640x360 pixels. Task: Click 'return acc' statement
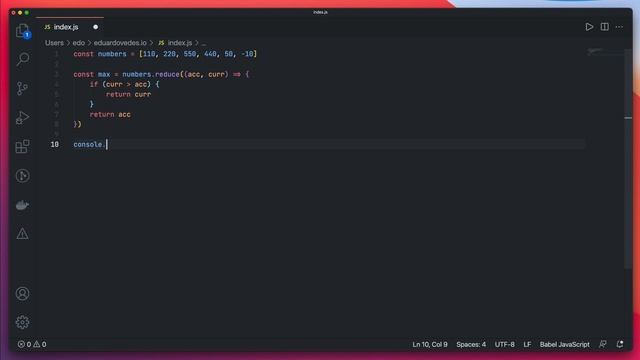[110, 115]
